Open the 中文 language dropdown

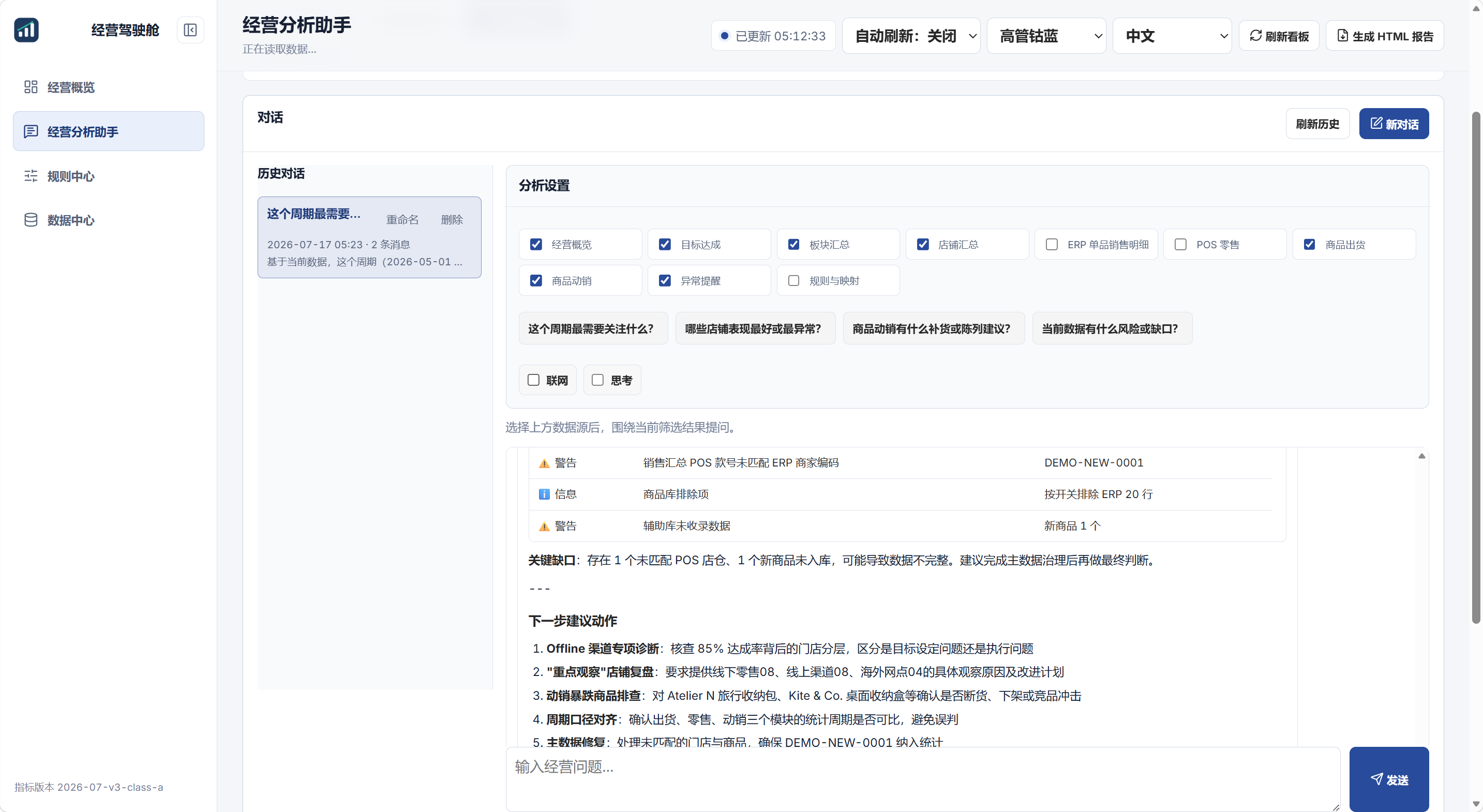pyautogui.click(x=1172, y=36)
